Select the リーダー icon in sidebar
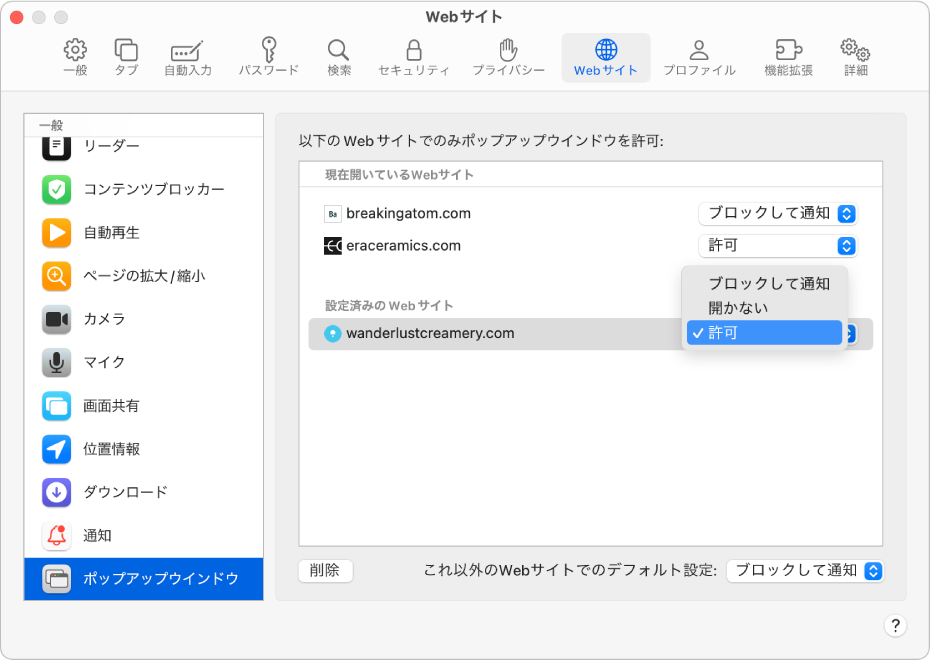The image size is (931, 662). point(56,147)
